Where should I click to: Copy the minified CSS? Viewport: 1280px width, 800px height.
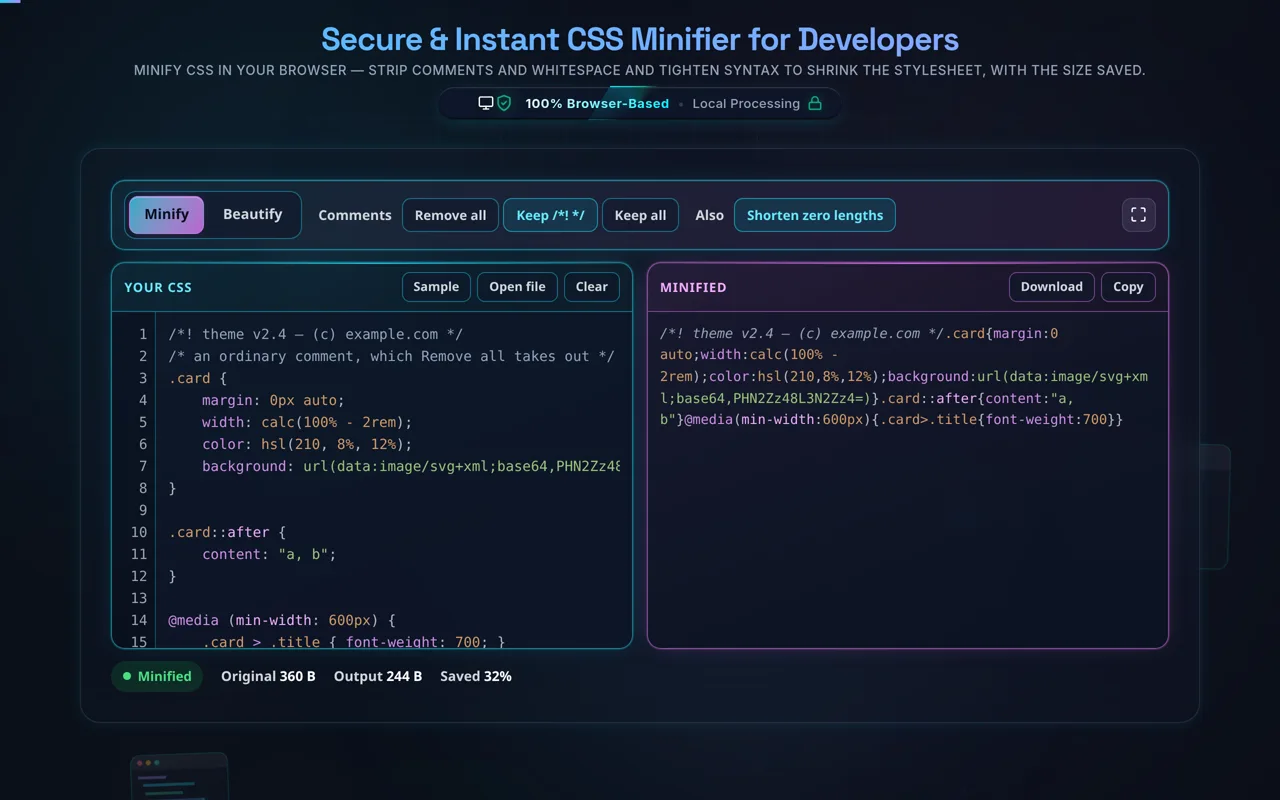[x=1128, y=287]
